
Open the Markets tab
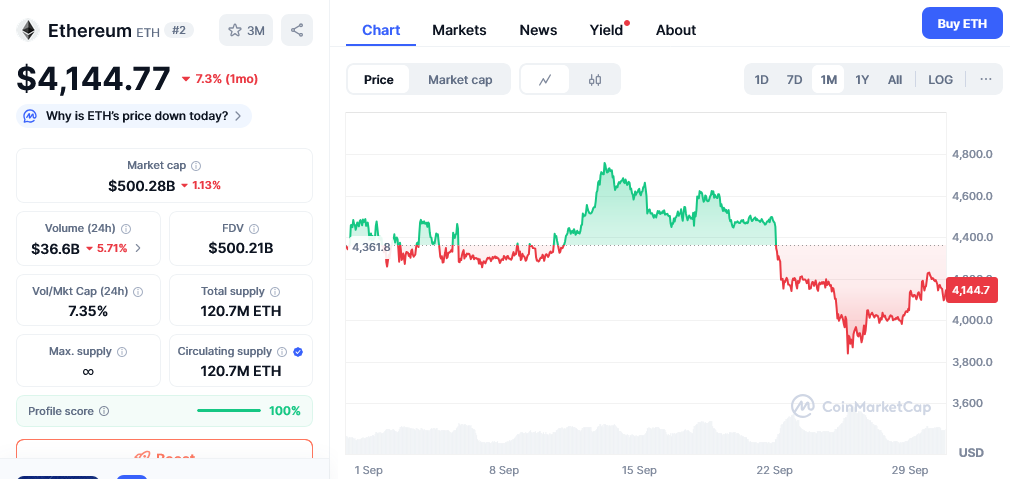459,30
